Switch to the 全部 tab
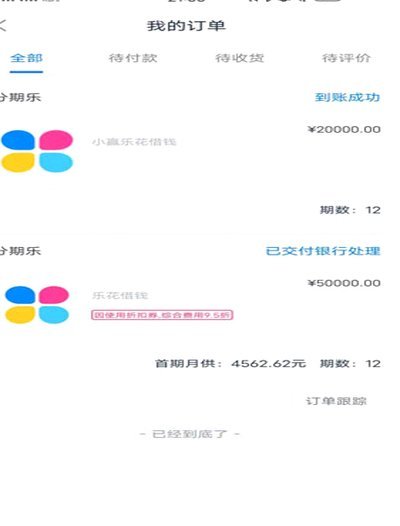Image resolution: width=400 pixels, height=526 pixels. [26, 58]
